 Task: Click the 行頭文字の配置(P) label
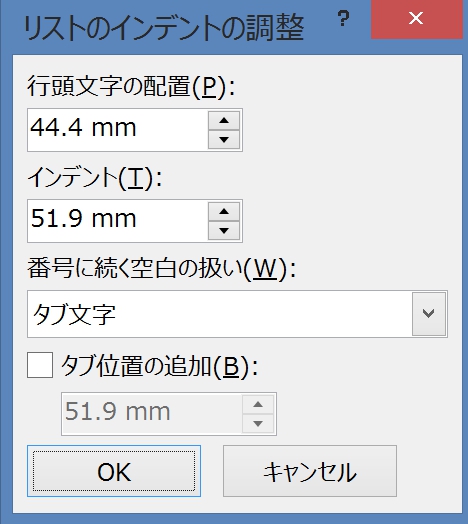[131, 87]
